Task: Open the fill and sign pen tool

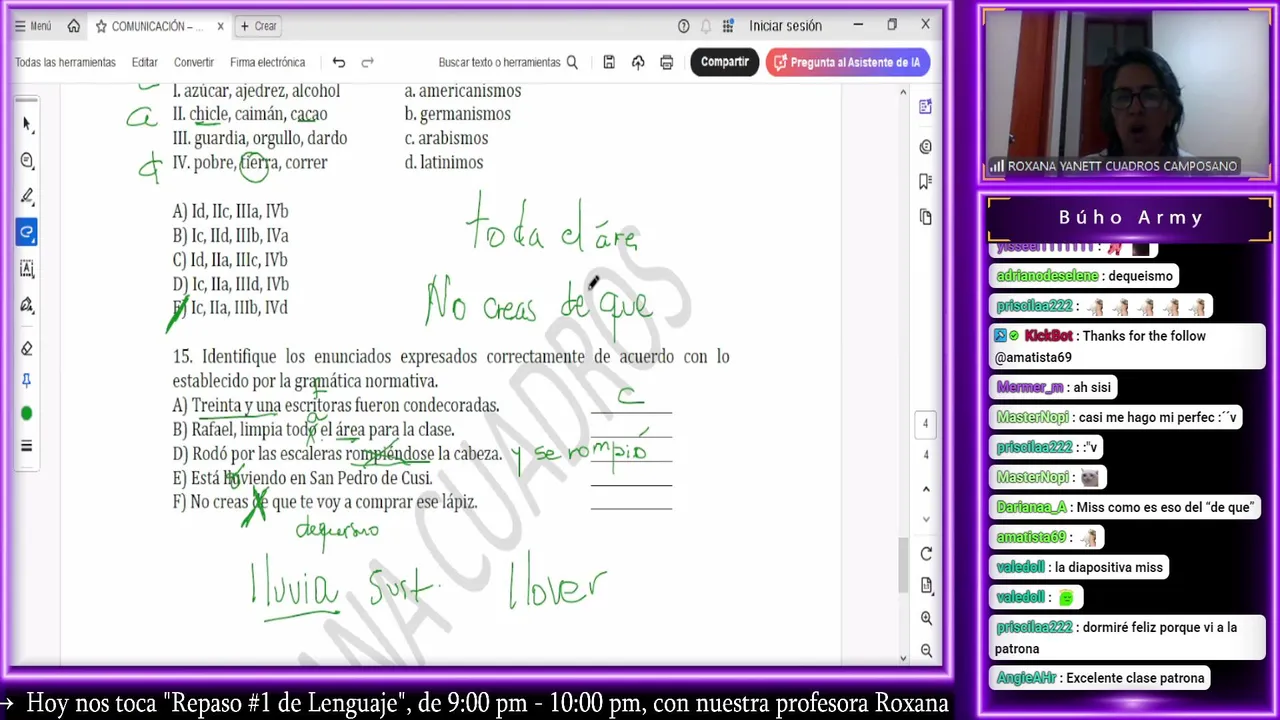Action: tap(27, 304)
